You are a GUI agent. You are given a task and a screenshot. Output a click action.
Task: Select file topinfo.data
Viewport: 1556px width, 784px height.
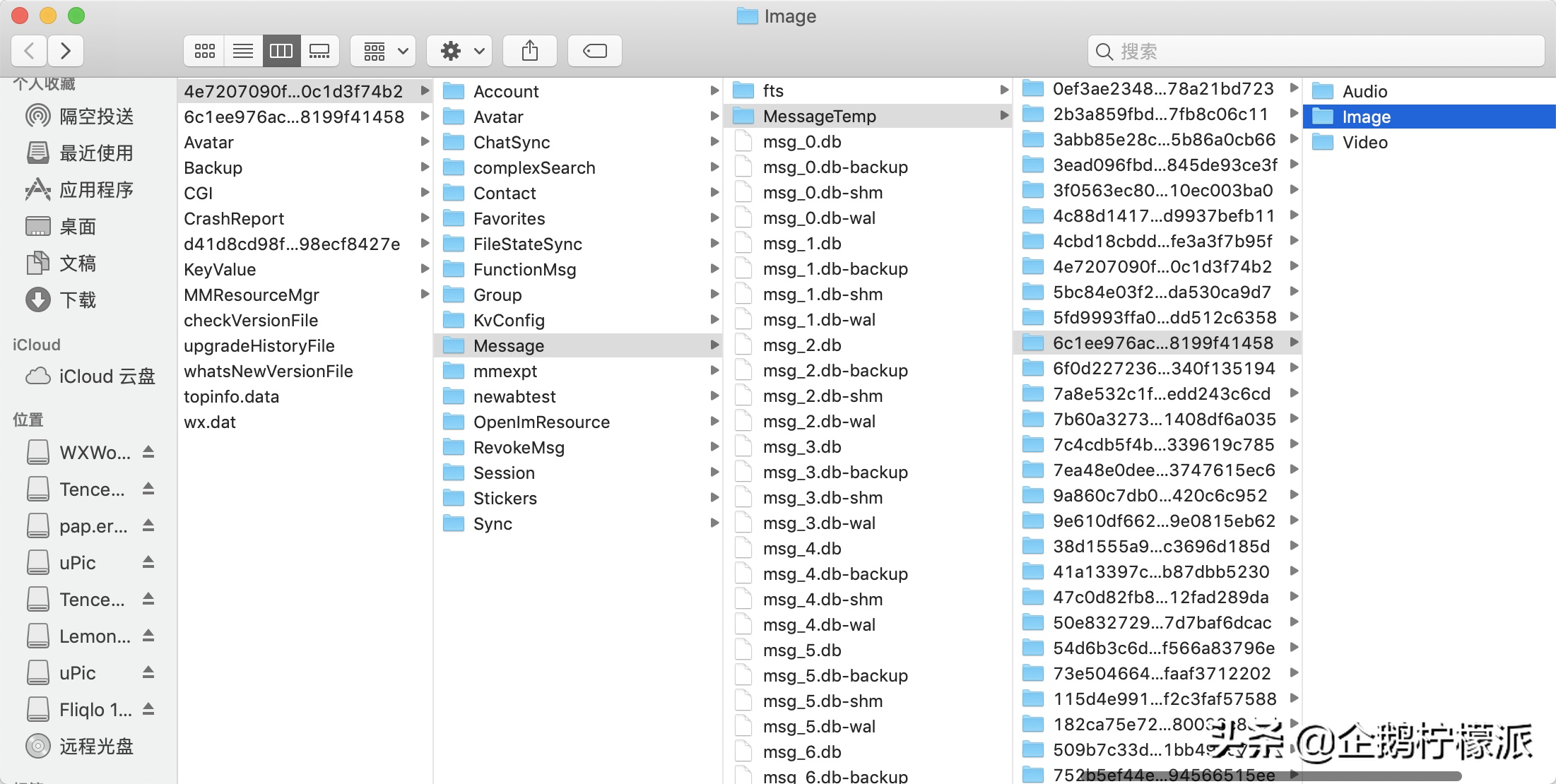(x=305, y=396)
